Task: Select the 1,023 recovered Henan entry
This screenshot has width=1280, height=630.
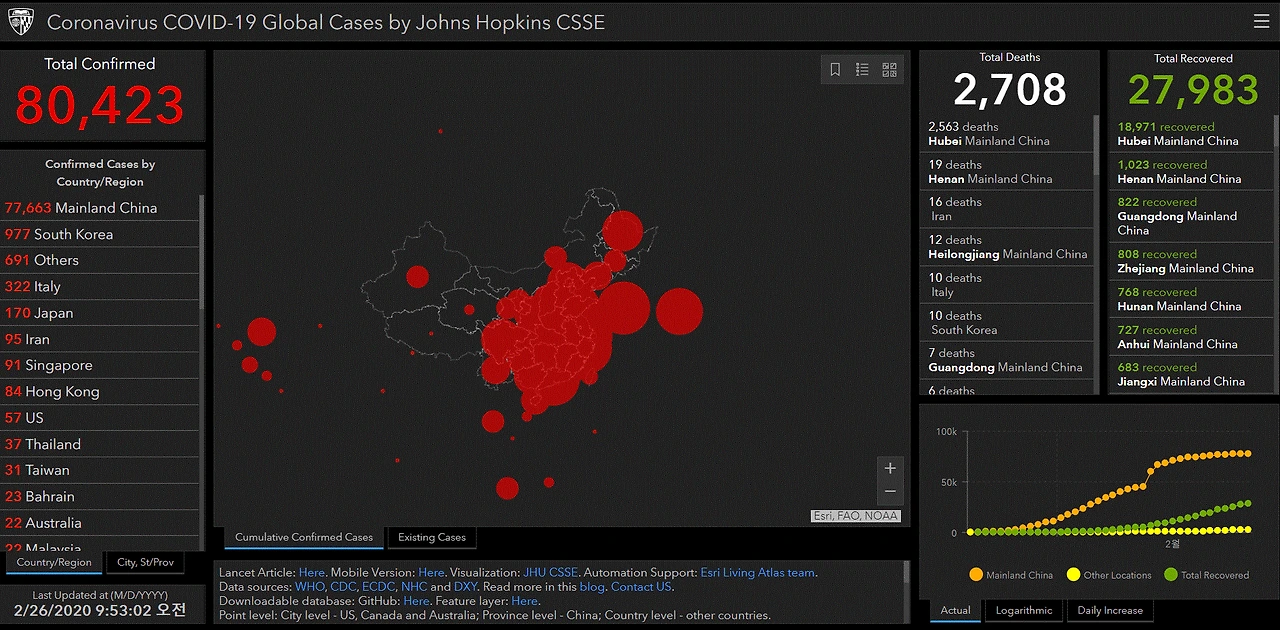Action: [x=1190, y=172]
